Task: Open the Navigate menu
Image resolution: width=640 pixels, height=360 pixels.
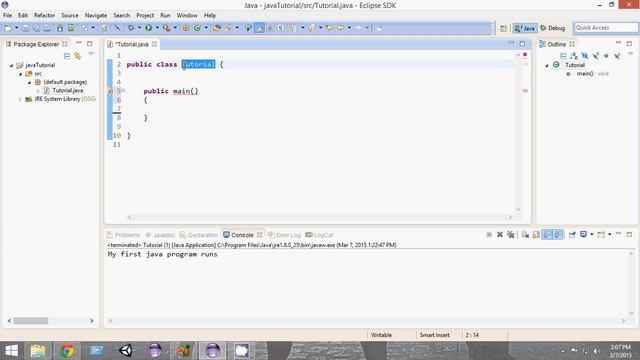Action: 96,15
